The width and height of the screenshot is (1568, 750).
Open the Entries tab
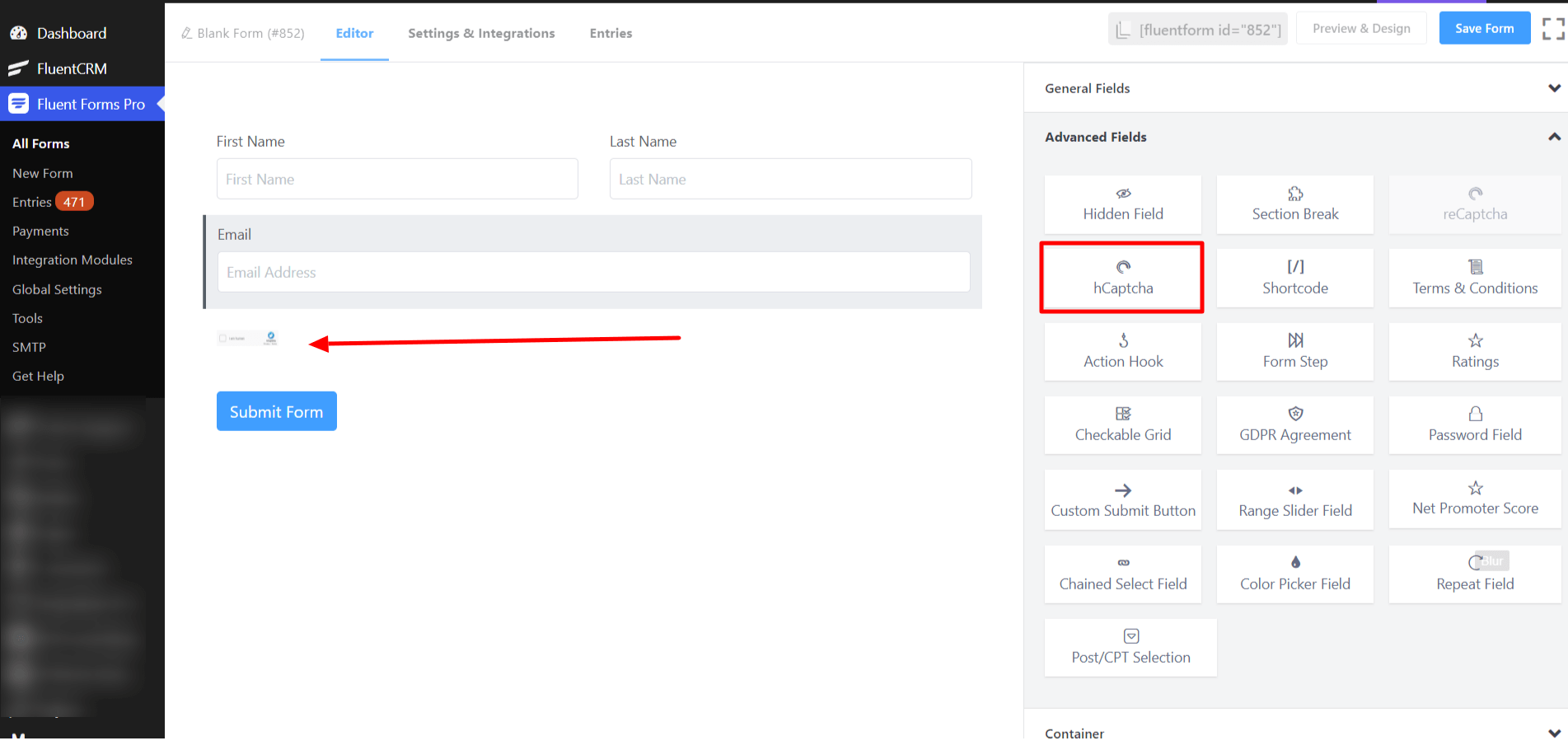(611, 33)
